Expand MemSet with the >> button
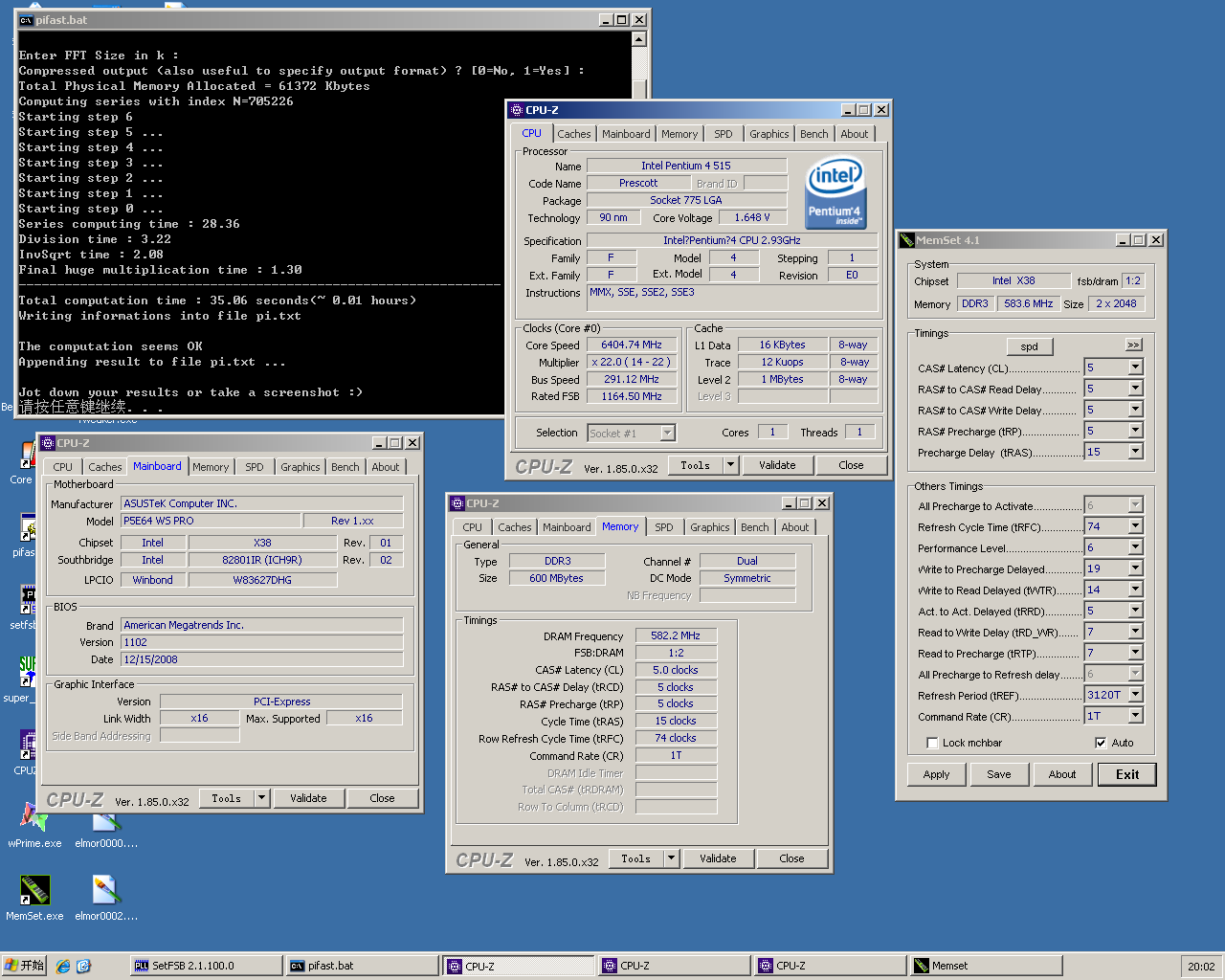The width and height of the screenshot is (1225, 980). click(x=1133, y=345)
